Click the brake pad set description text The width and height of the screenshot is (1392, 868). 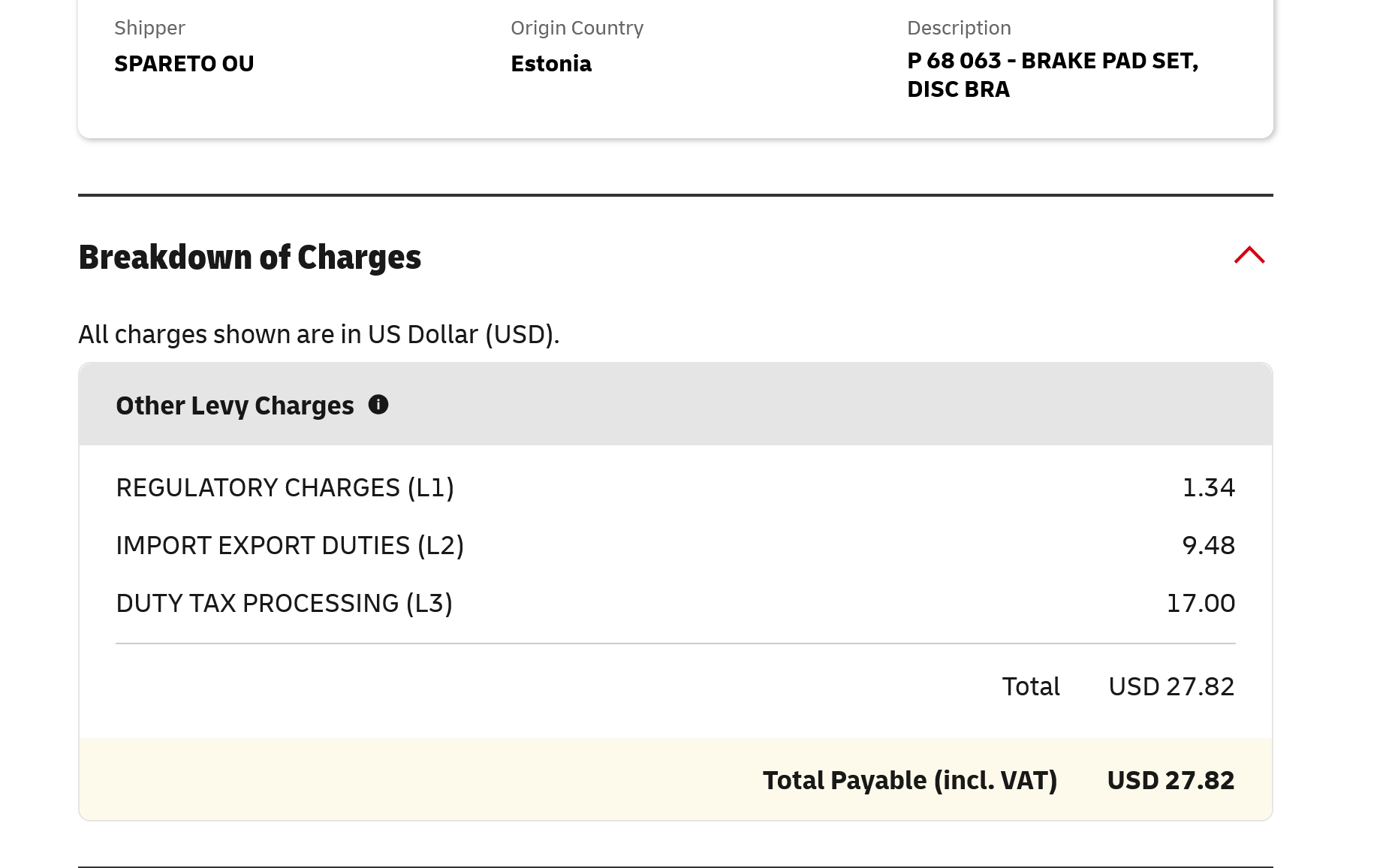coord(1052,75)
